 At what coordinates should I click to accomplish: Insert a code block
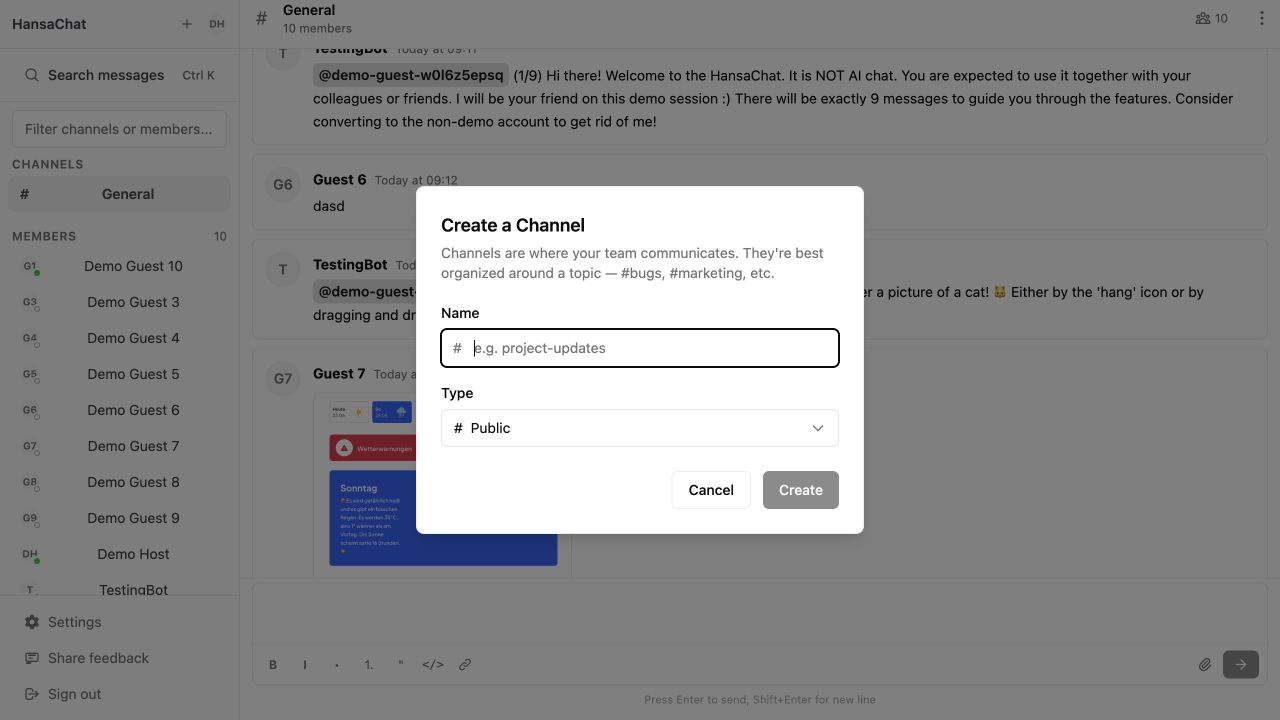pyautogui.click(x=433, y=665)
